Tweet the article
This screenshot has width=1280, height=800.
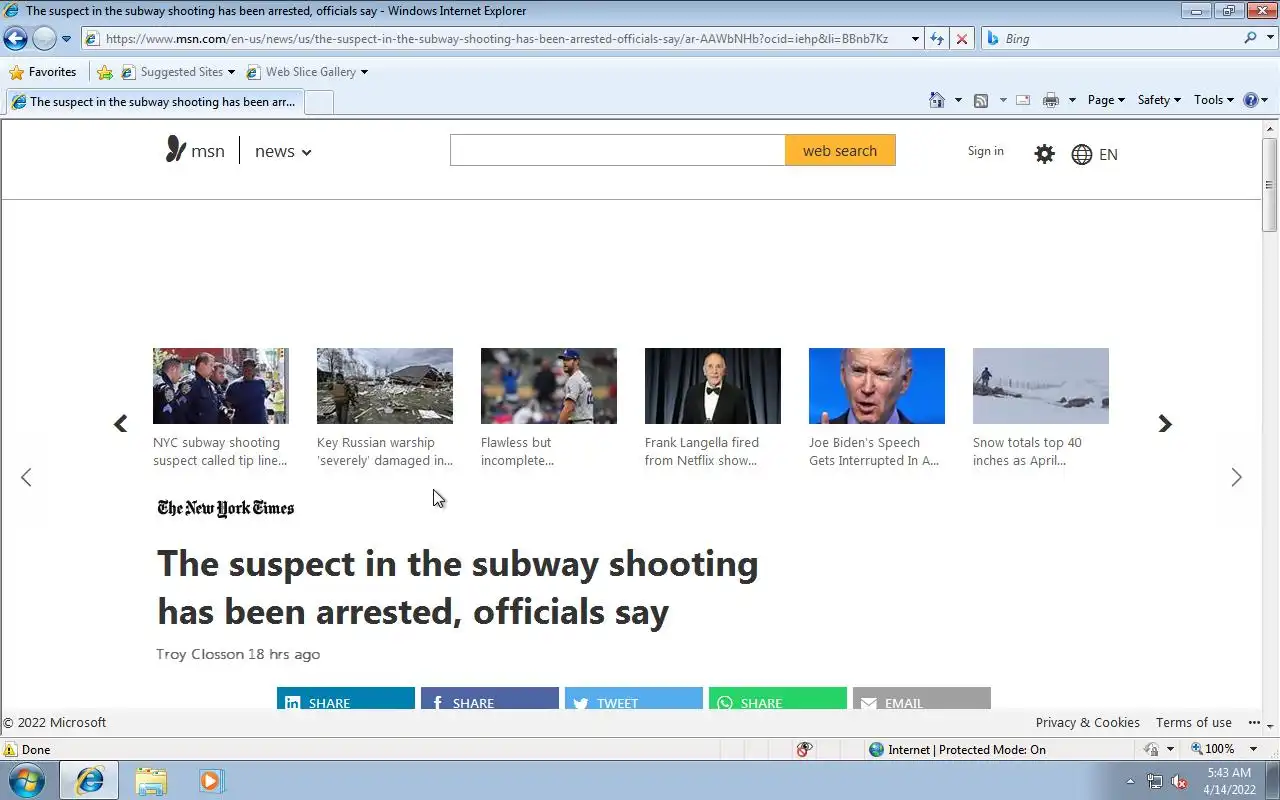tap(634, 698)
